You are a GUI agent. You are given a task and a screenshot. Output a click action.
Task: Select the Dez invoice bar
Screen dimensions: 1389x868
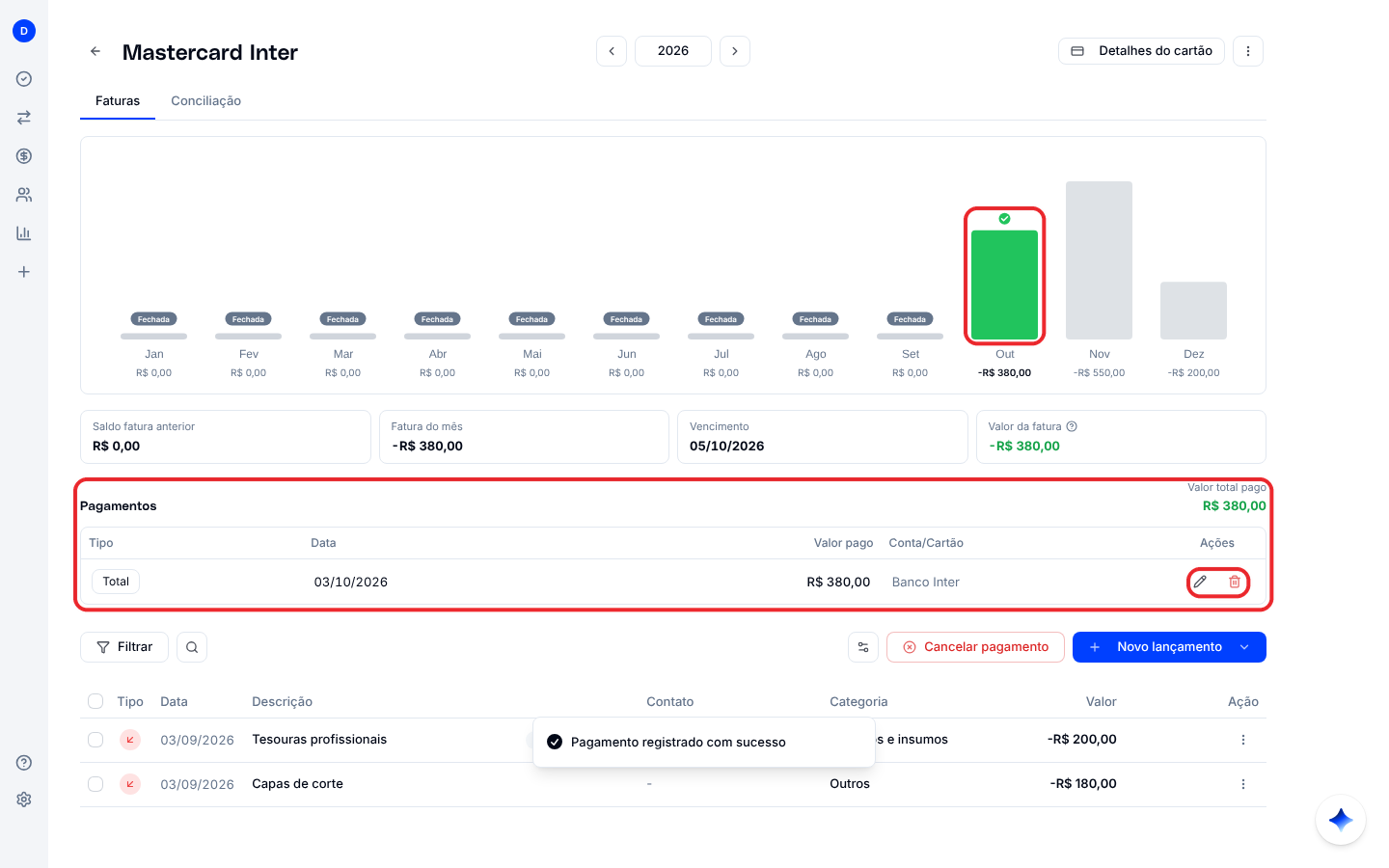(x=1193, y=311)
